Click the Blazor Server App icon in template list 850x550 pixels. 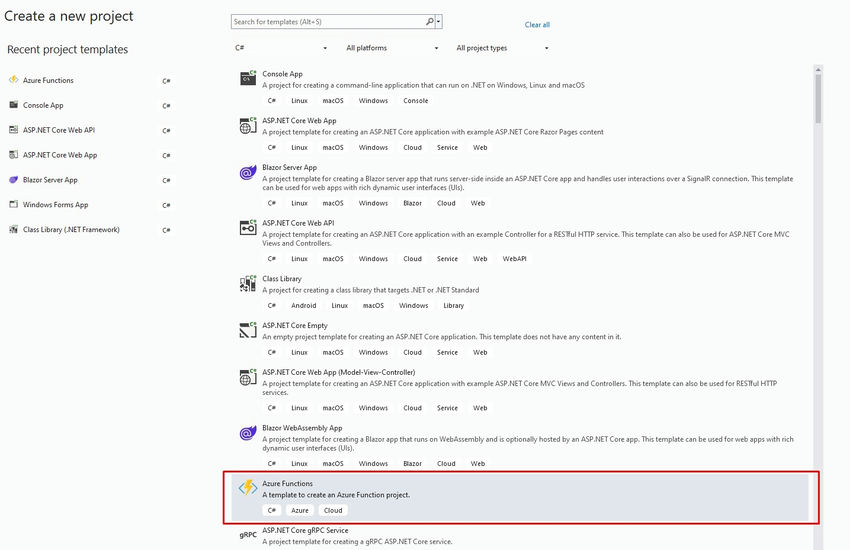point(248,172)
